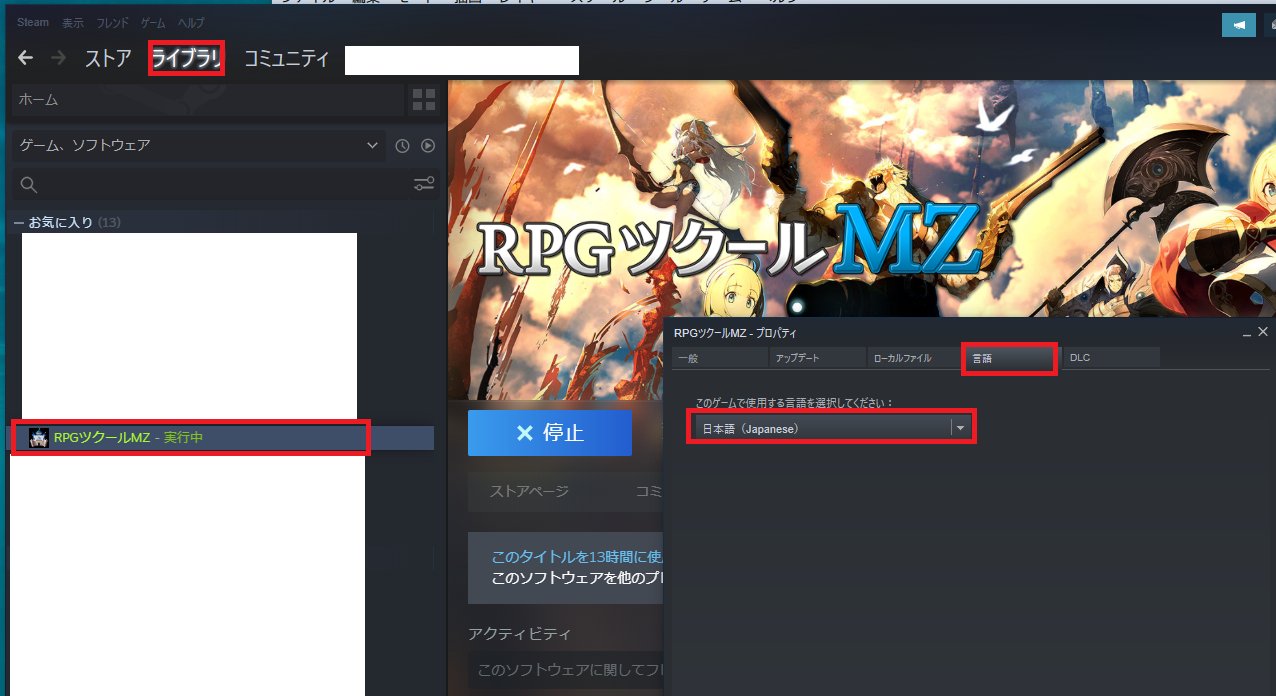Open the ヘルプ menu
This screenshot has height=696, width=1276.
(191, 22)
